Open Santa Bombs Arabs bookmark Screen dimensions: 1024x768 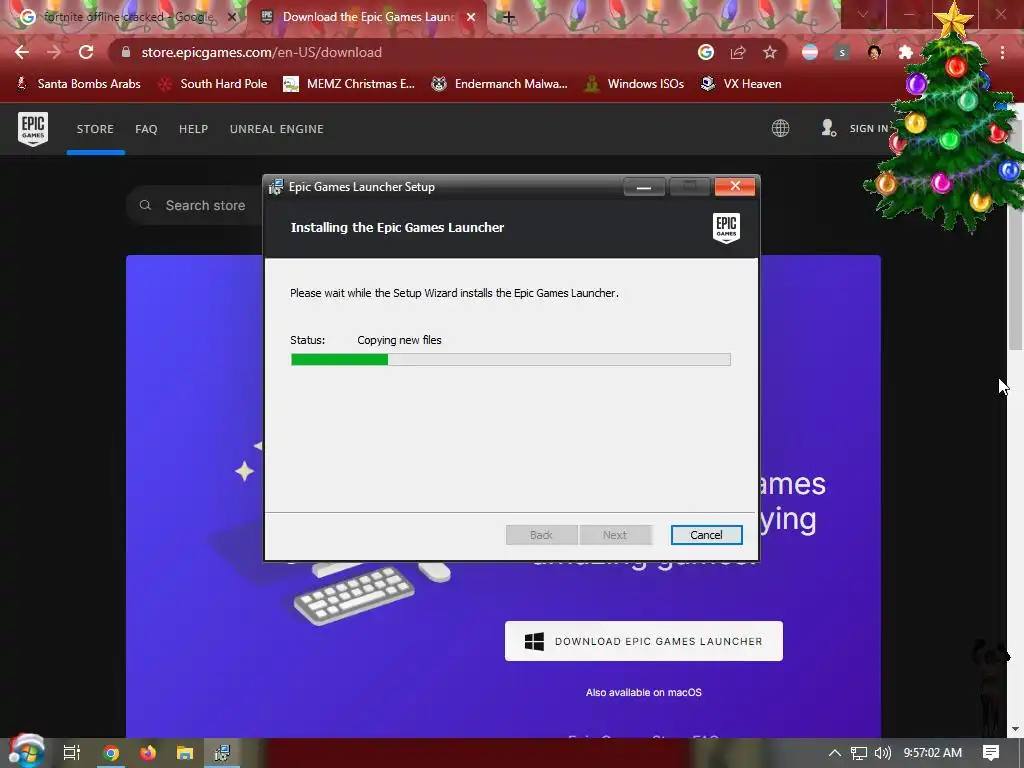78,84
